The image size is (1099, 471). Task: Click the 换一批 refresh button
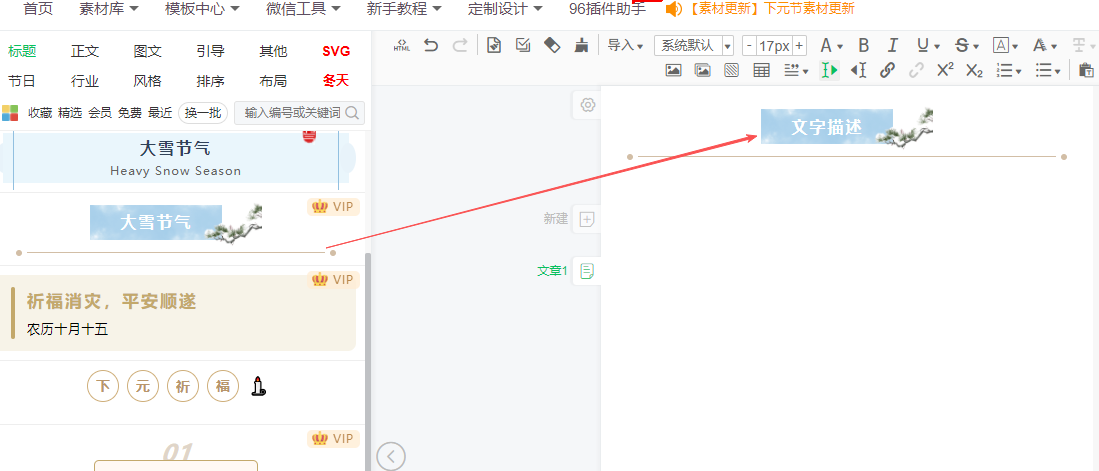[202, 113]
